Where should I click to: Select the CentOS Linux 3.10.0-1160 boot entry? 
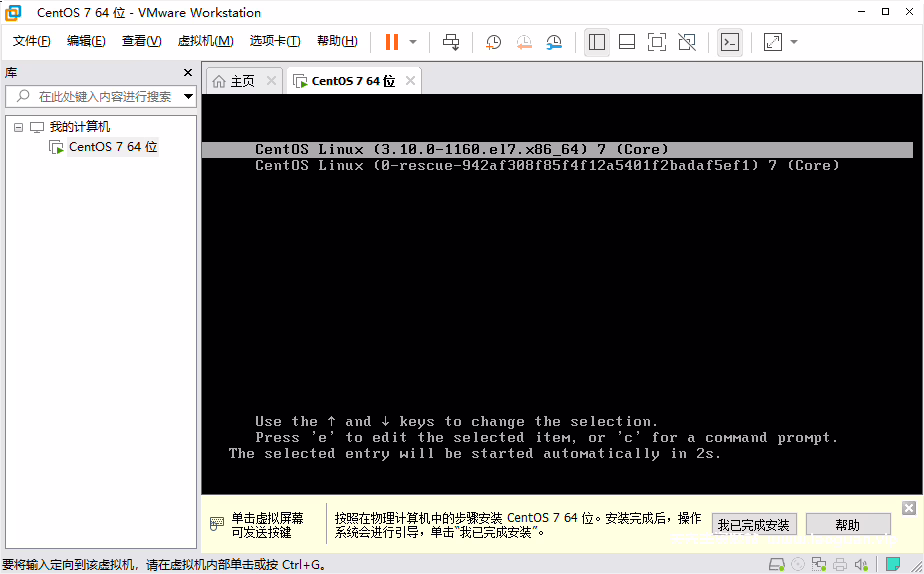[x=557, y=150]
